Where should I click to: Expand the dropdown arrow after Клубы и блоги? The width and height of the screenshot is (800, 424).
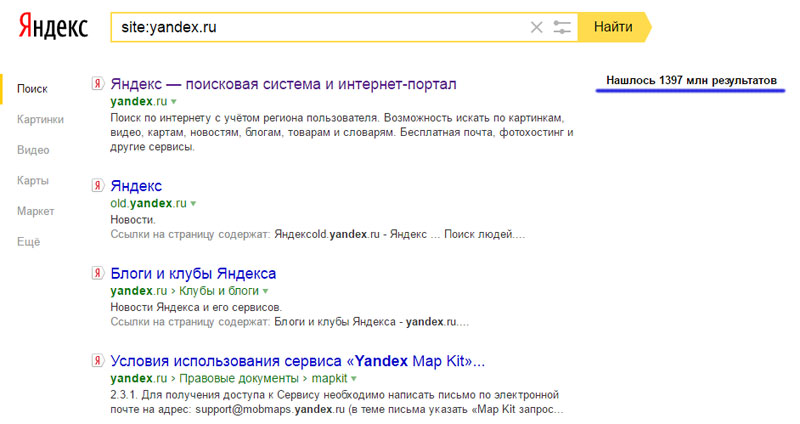(265, 291)
